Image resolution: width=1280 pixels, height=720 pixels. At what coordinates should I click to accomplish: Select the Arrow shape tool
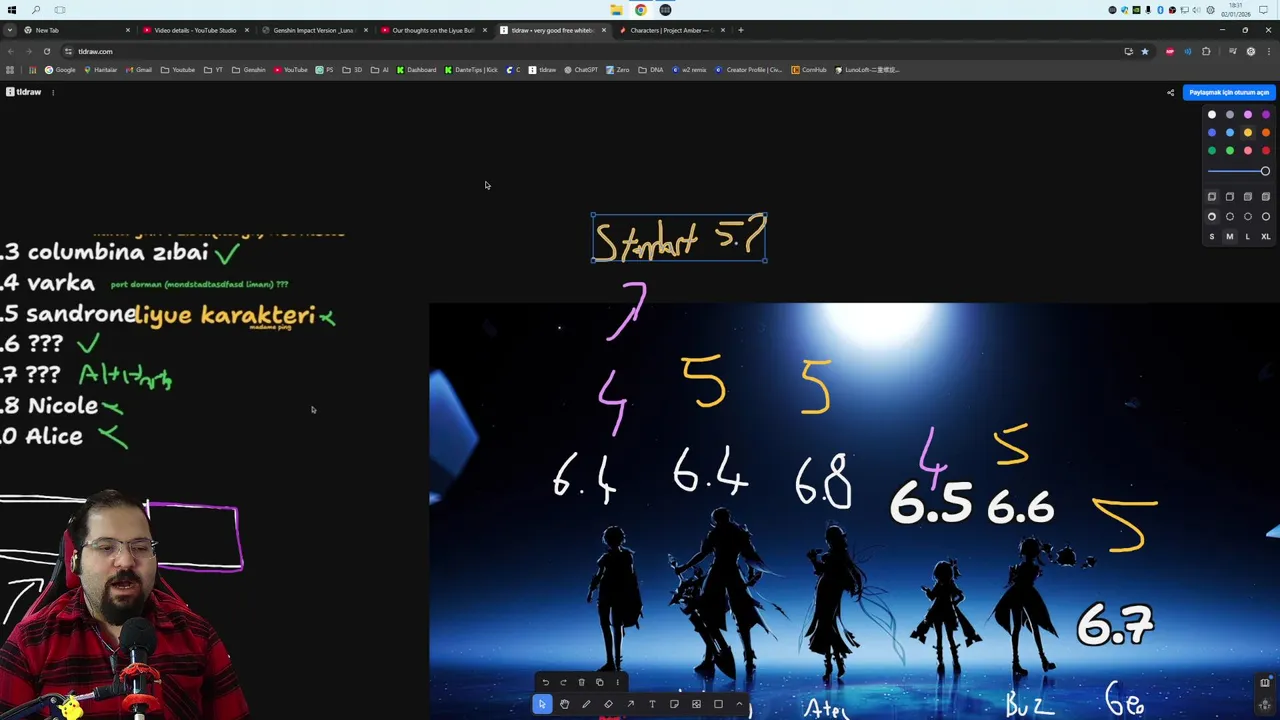630,704
